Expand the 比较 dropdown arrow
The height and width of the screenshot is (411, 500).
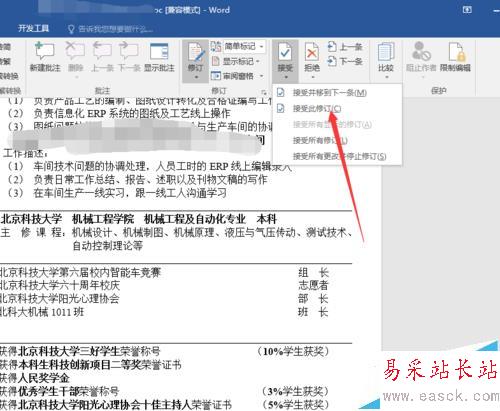[386, 77]
